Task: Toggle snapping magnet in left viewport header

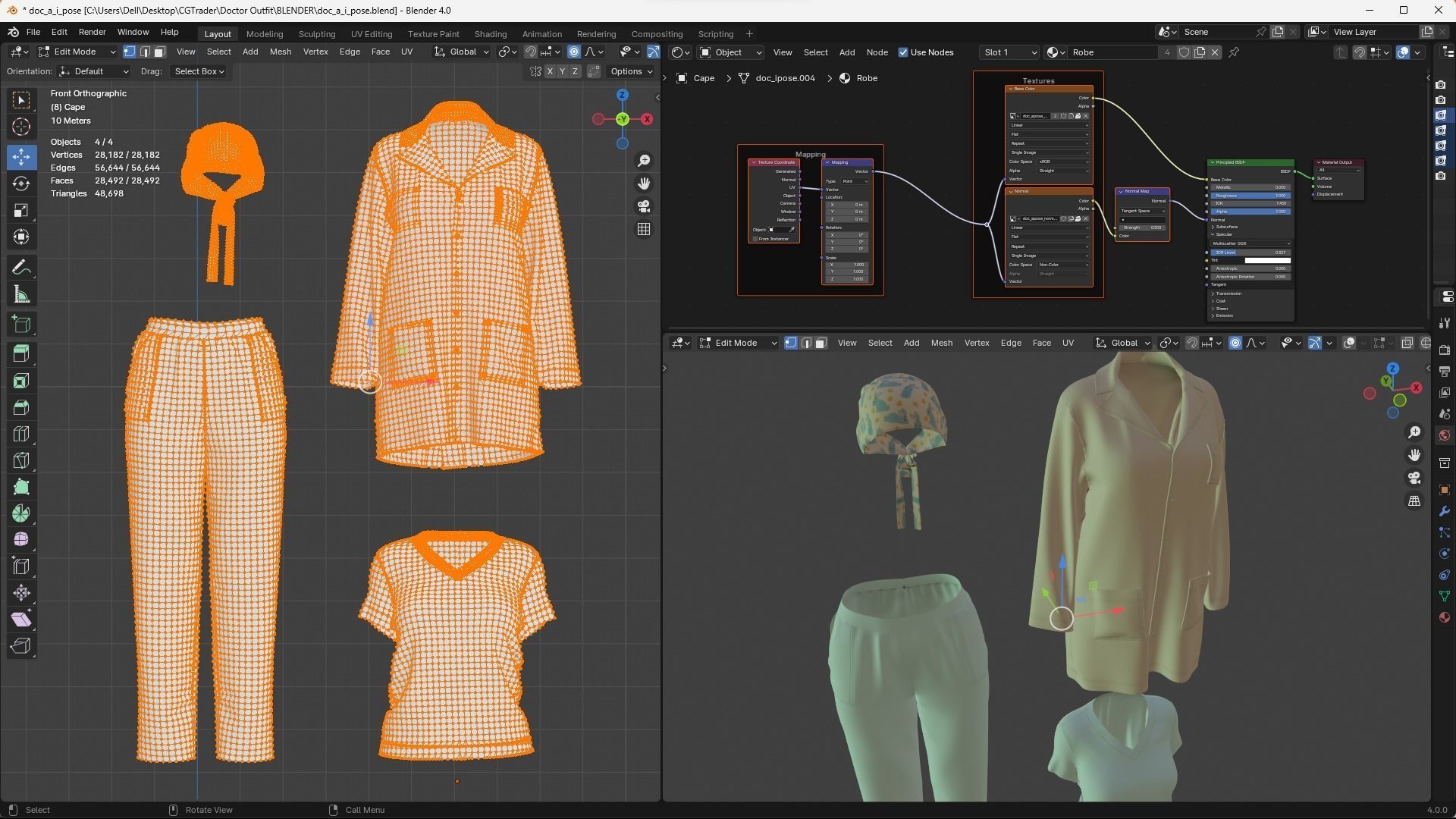Action: [x=531, y=52]
